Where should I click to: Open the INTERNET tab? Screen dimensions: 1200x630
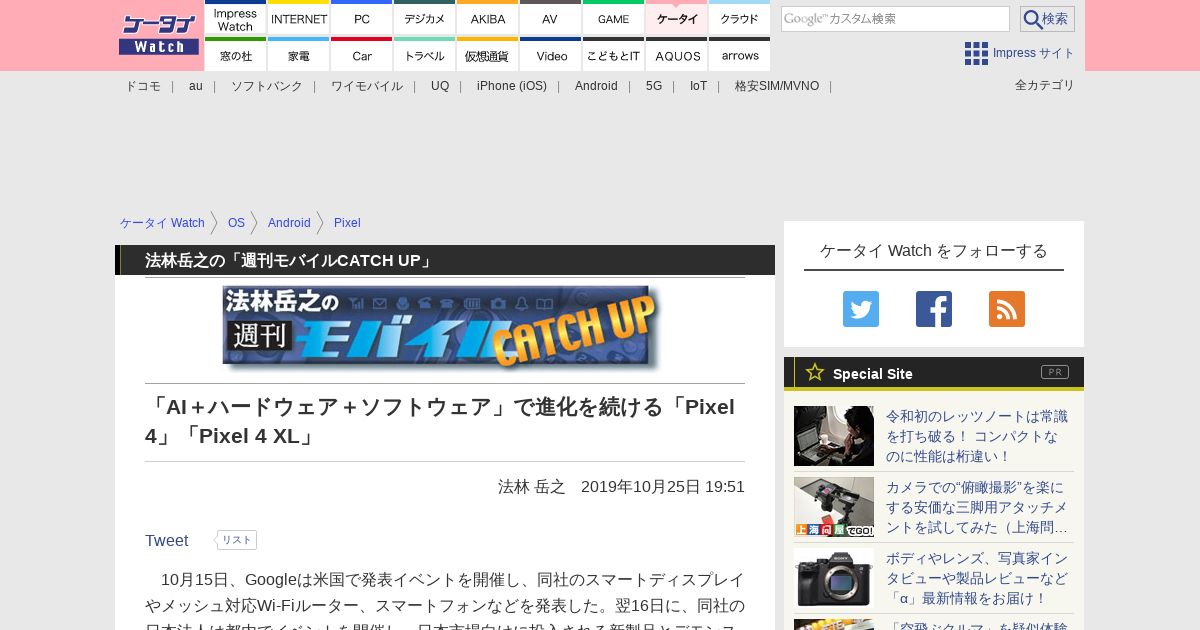pyautogui.click(x=299, y=19)
